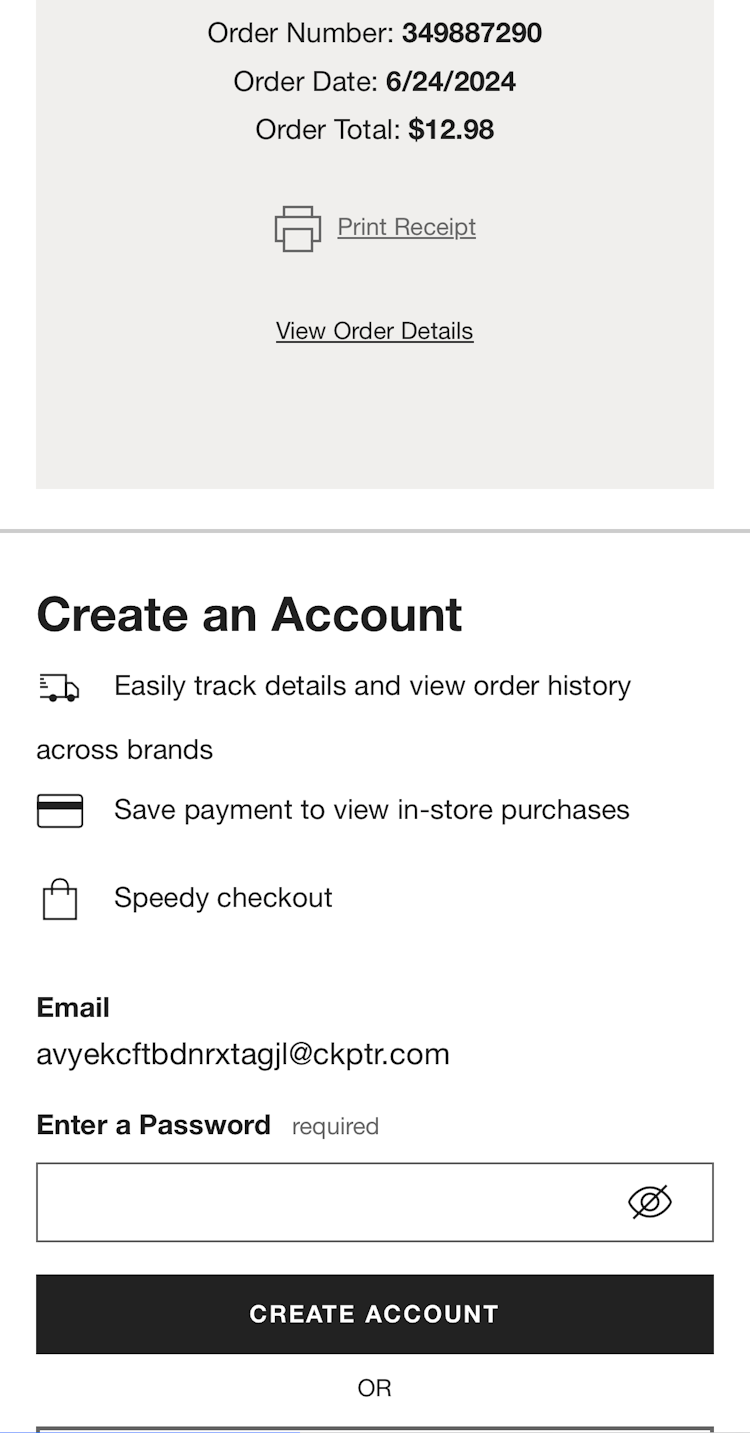This screenshot has width=750, height=1433.
Task: Click the shopping bag icon
Action: [x=60, y=899]
